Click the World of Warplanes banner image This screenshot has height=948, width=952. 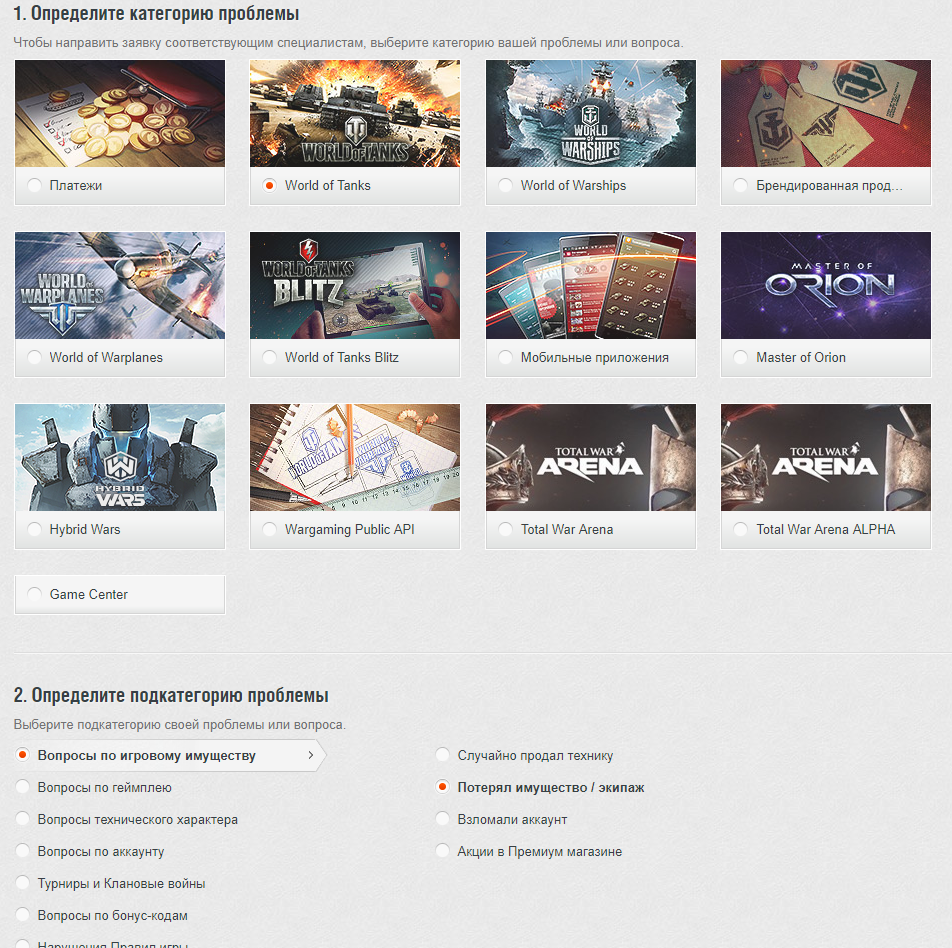click(120, 285)
